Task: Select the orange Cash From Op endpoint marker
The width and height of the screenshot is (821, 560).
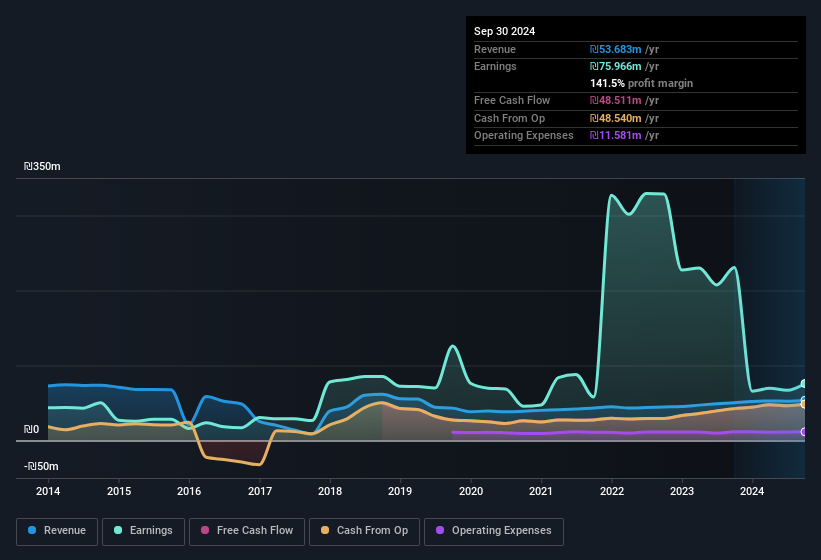Action: [804, 405]
